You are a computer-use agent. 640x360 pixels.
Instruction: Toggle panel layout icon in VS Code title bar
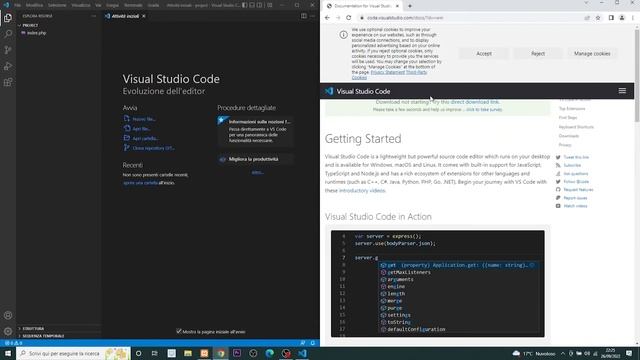pos(252,5)
